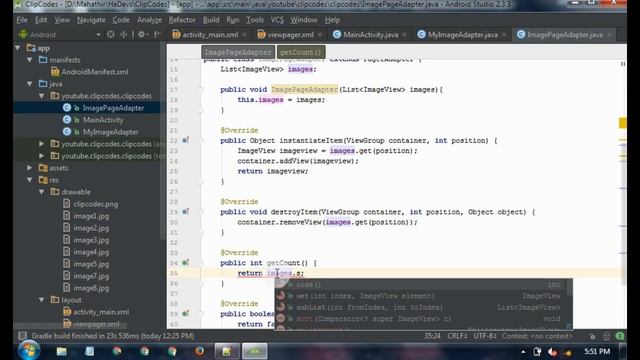Click the 35:24 cursor position indicator
Viewport: 640px width, 360px height.
click(x=432, y=336)
